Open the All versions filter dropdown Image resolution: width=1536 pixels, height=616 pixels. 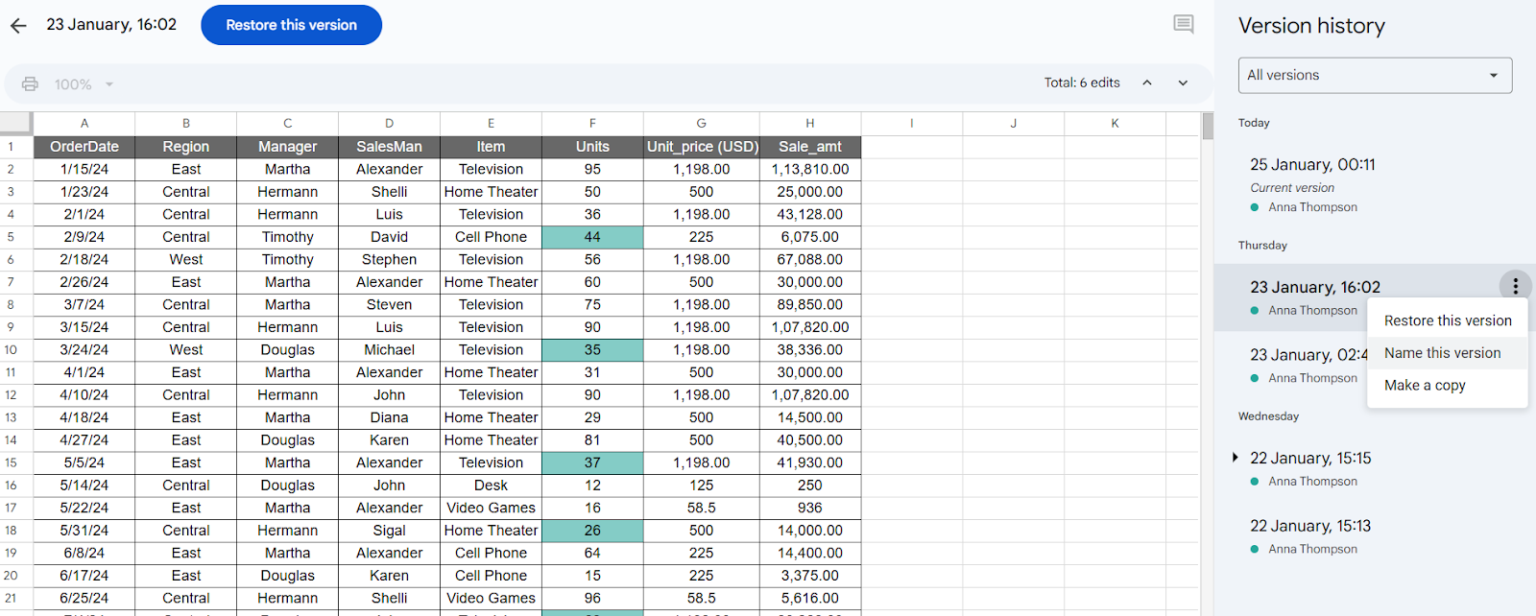click(1374, 75)
